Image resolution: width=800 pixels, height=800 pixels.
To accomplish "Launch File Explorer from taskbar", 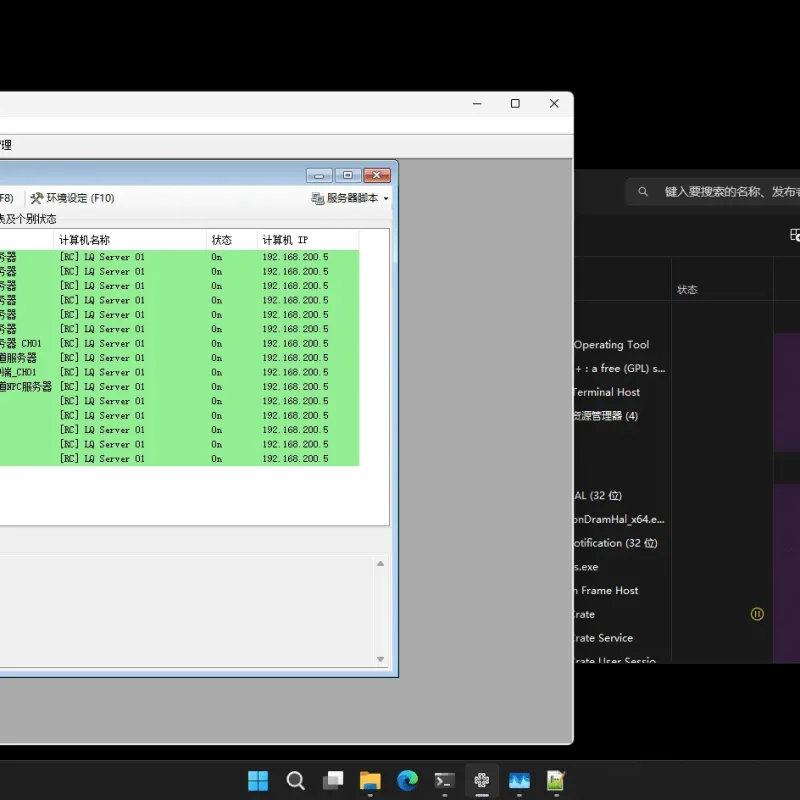I will [x=370, y=780].
